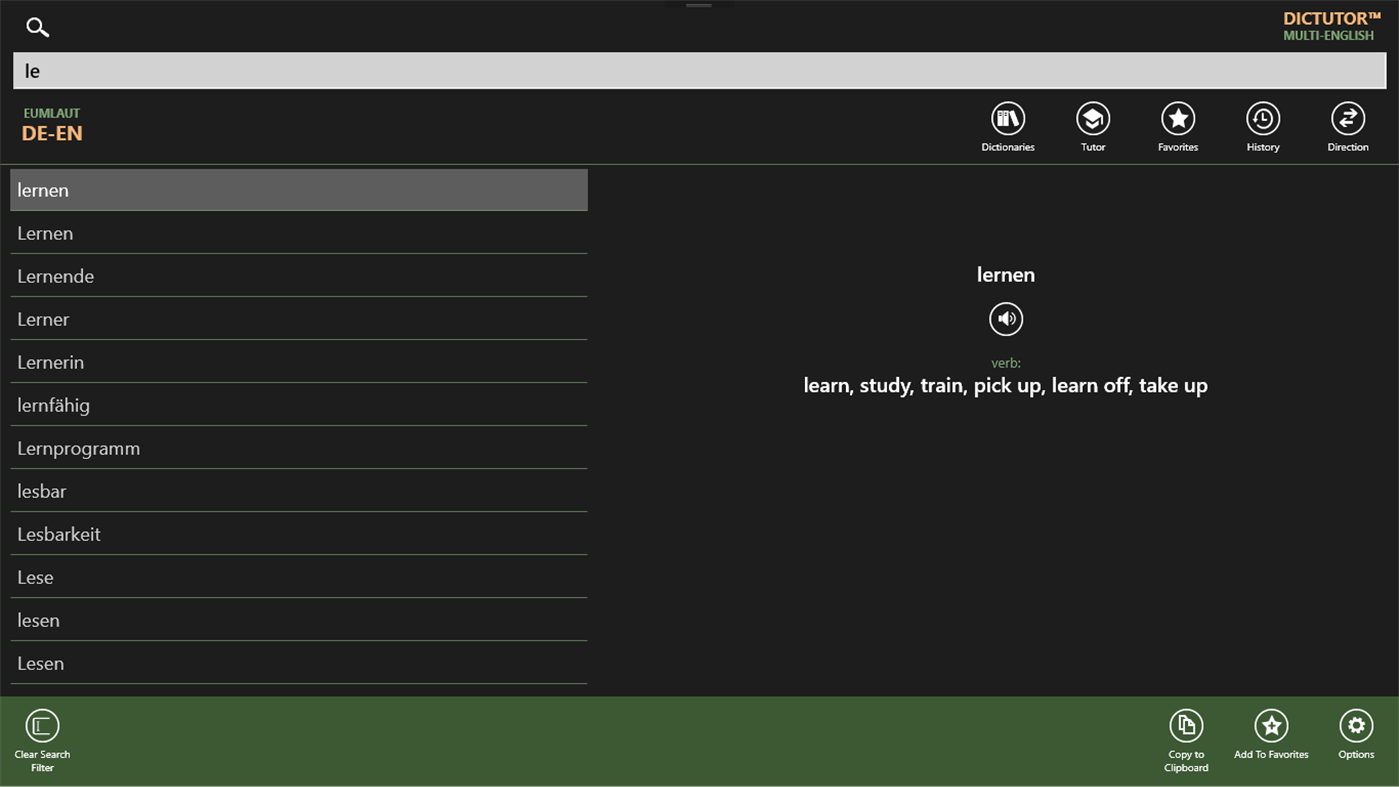This screenshot has height=787, width=1399.
Task: Click the EUMLAUT DE-EN dictionary label
Action: point(52,123)
